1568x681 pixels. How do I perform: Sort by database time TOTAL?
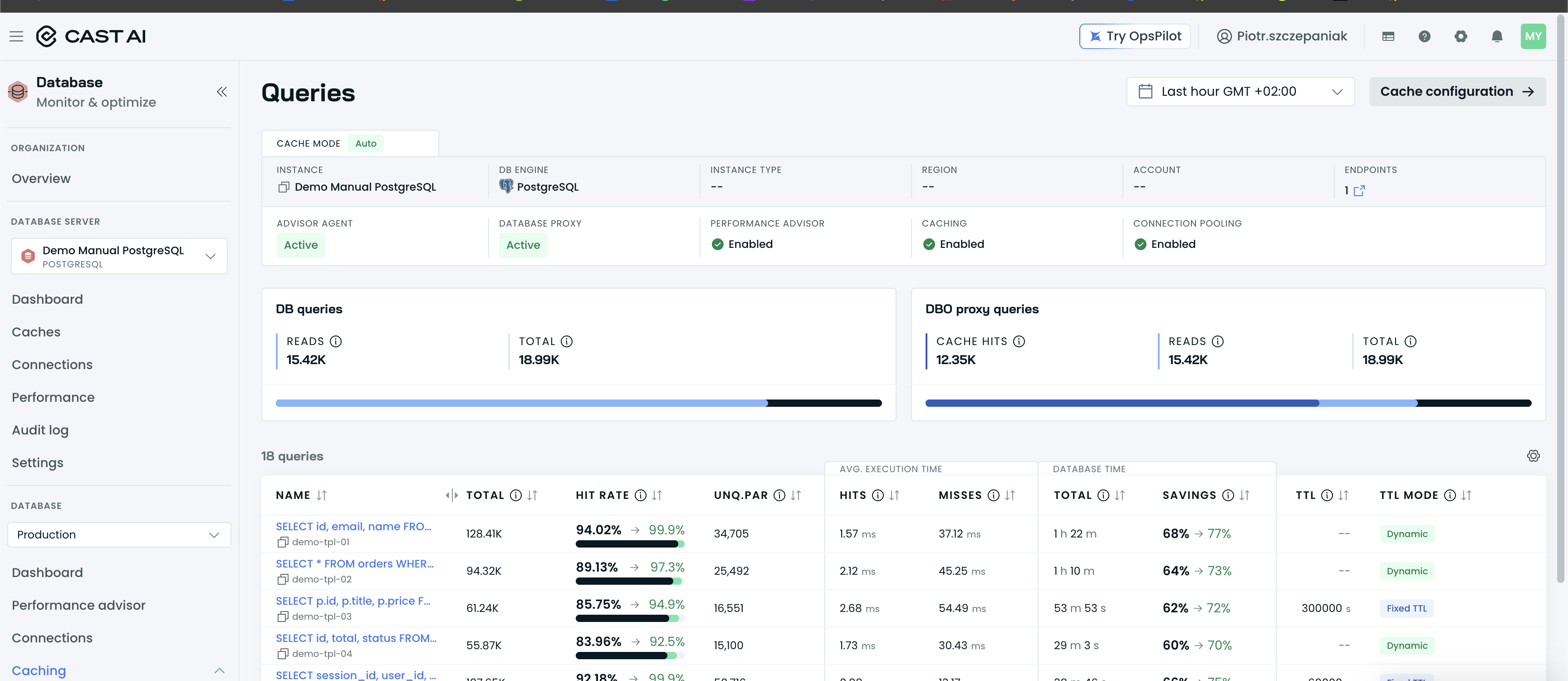click(1119, 495)
